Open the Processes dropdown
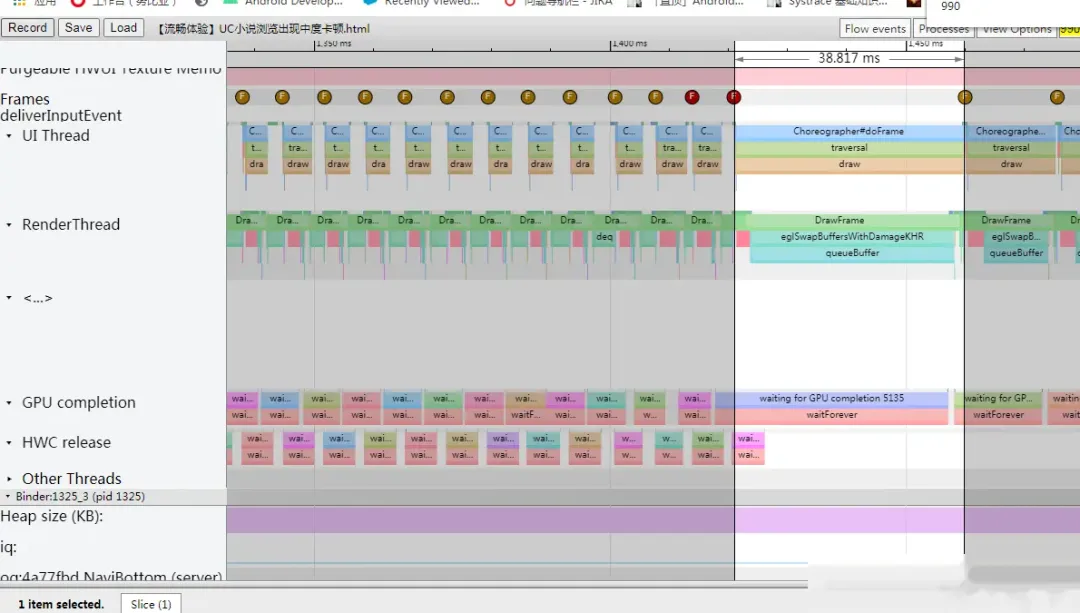 (x=944, y=28)
